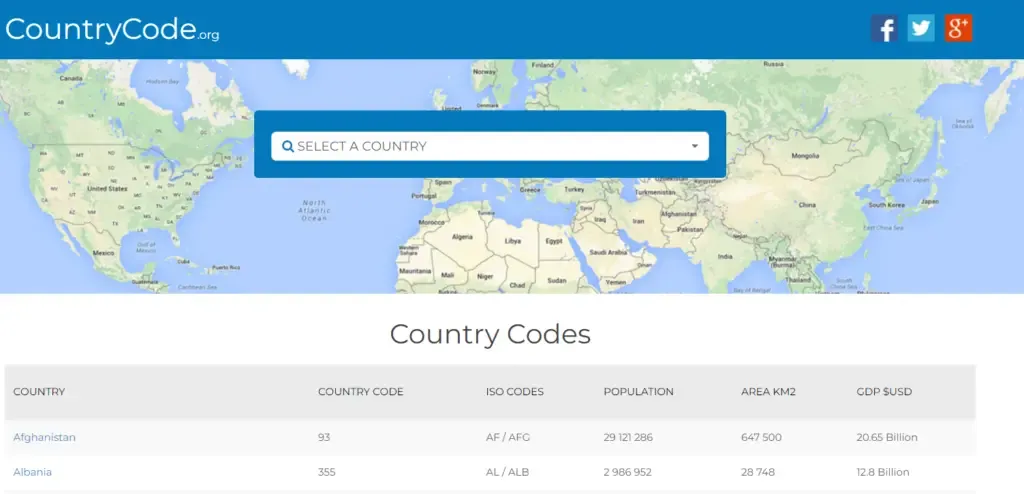Click North Atlantic Ocean label on map
Screen dimensions: 1024x494
(x=314, y=210)
